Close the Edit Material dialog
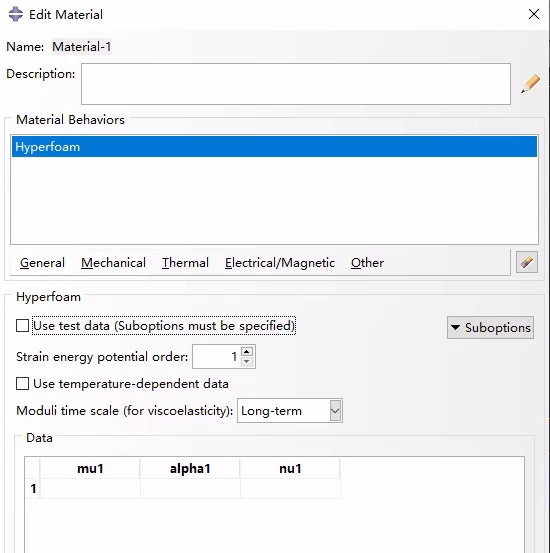This screenshot has width=550, height=553. coord(534,14)
